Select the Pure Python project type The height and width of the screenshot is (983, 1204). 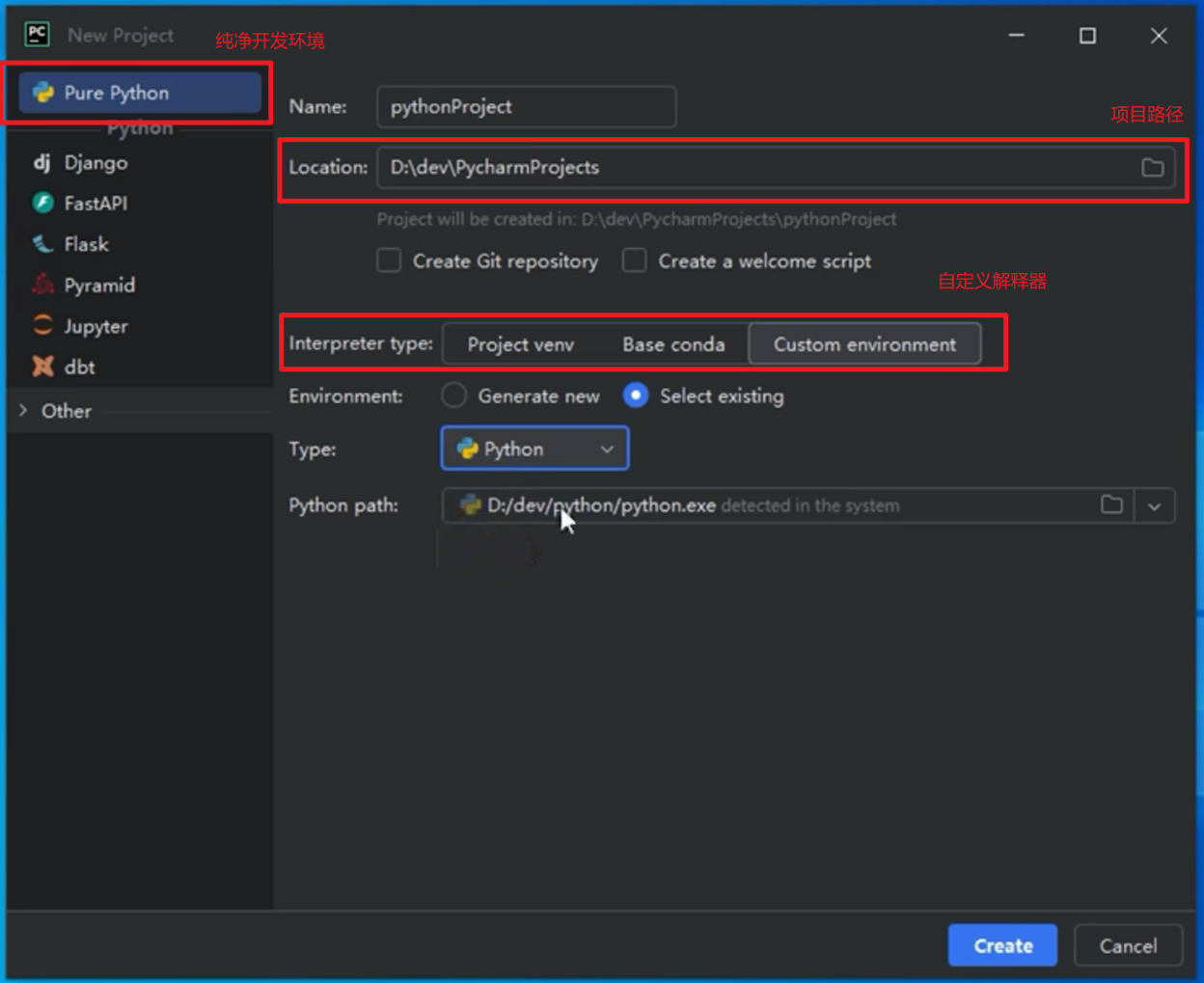(x=140, y=93)
